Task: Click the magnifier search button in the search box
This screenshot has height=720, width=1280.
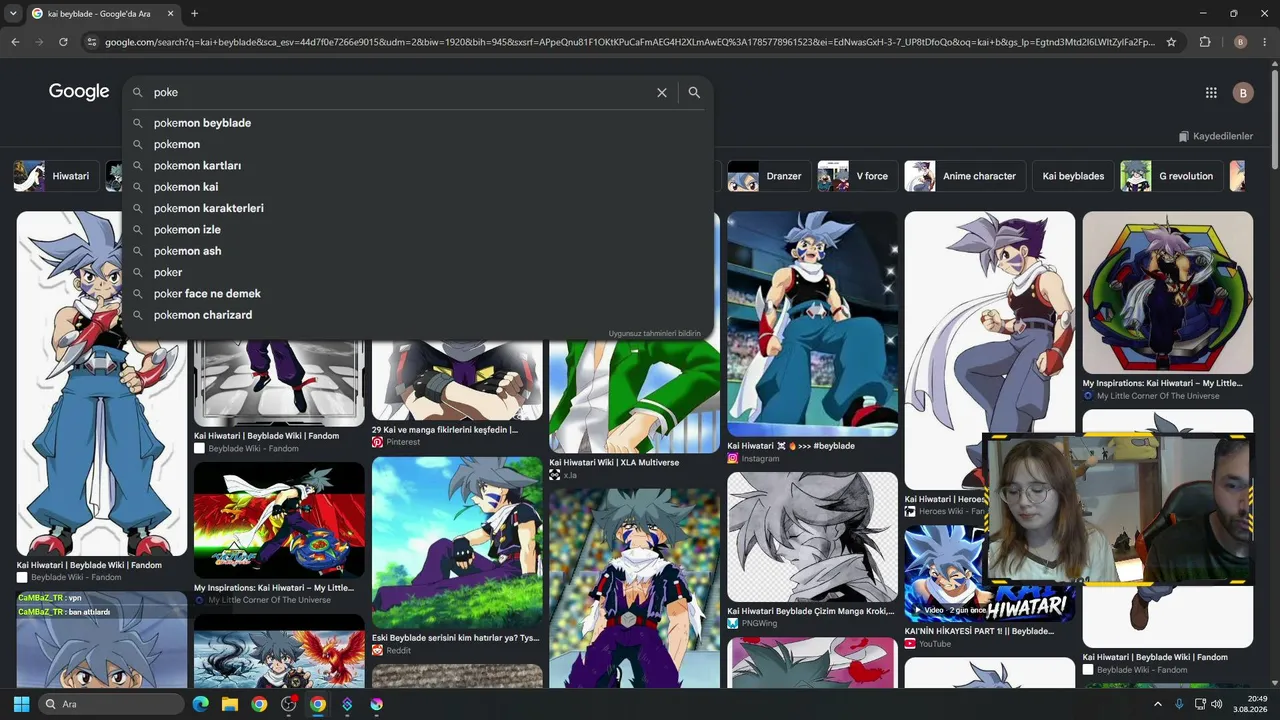Action: [x=694, y=92]
